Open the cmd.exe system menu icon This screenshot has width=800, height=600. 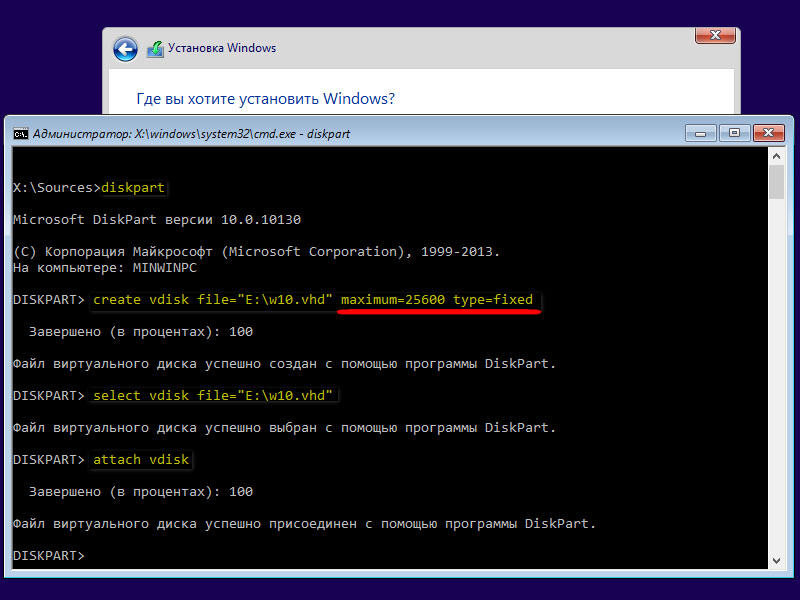[20, 134]
